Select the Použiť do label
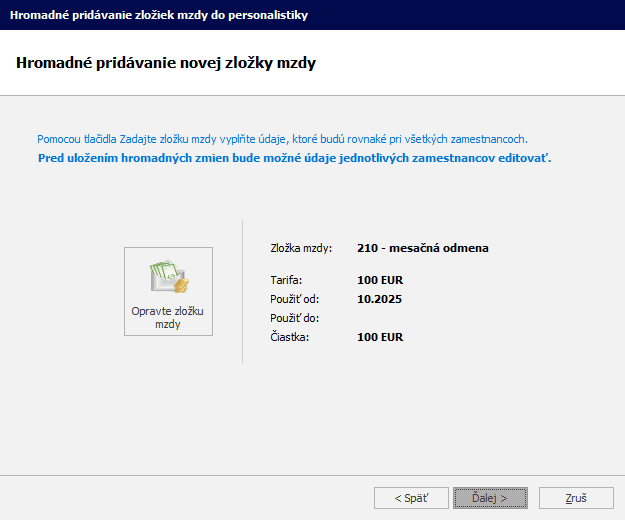Image resolution: width=625 pixels, height=520 pixels. (293, 318)
